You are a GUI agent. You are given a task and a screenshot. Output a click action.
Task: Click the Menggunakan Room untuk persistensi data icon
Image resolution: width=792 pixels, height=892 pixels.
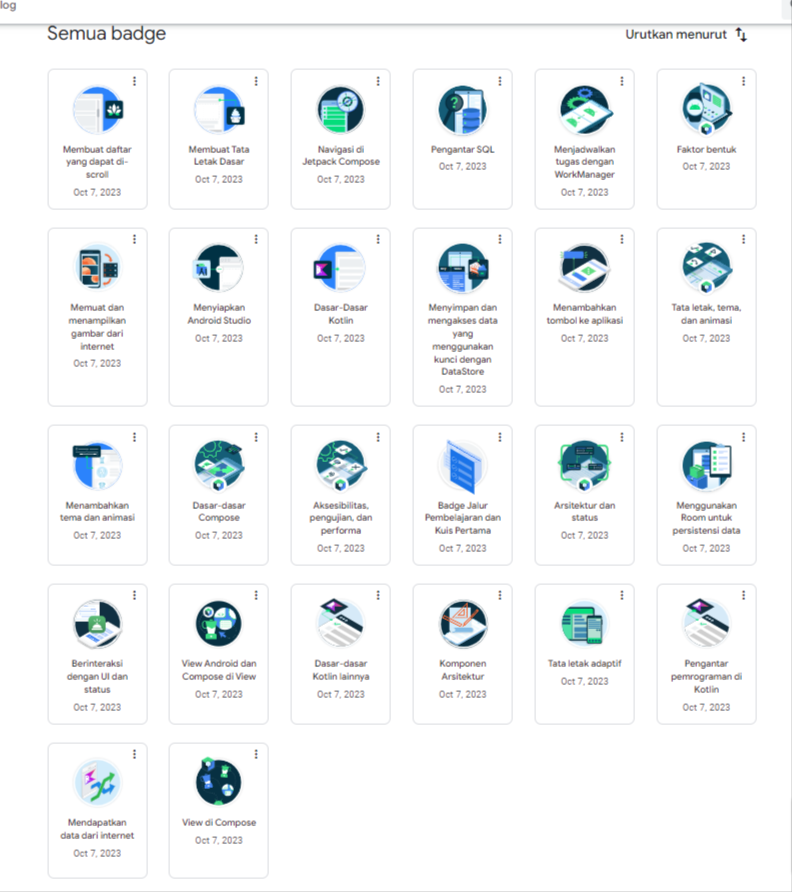707,466
